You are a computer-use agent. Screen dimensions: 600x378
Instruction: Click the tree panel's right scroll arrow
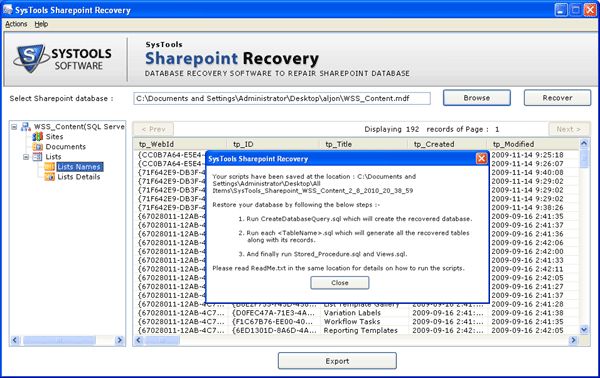tap(119, 340)
